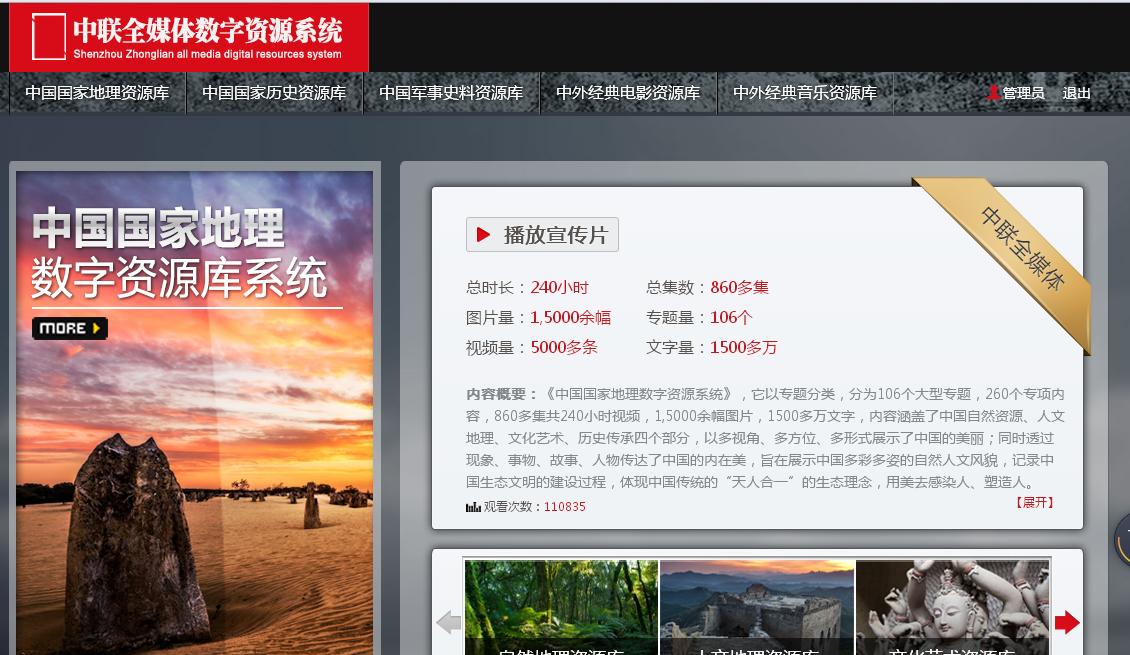The image size is (1130, 655).
Task: Click the black MORE arrow badge
Action: [69, 328]
